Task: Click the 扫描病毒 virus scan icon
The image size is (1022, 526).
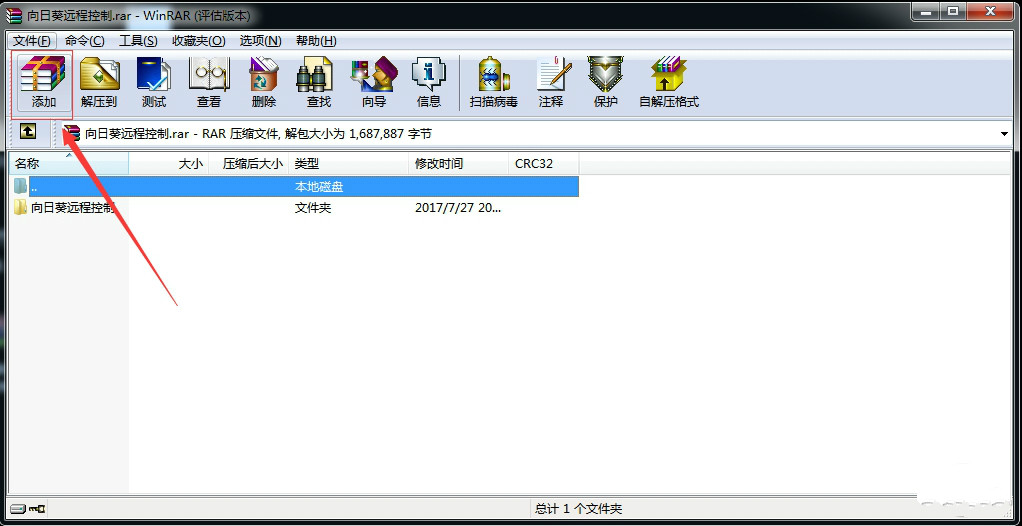Action: pos(493,83)
